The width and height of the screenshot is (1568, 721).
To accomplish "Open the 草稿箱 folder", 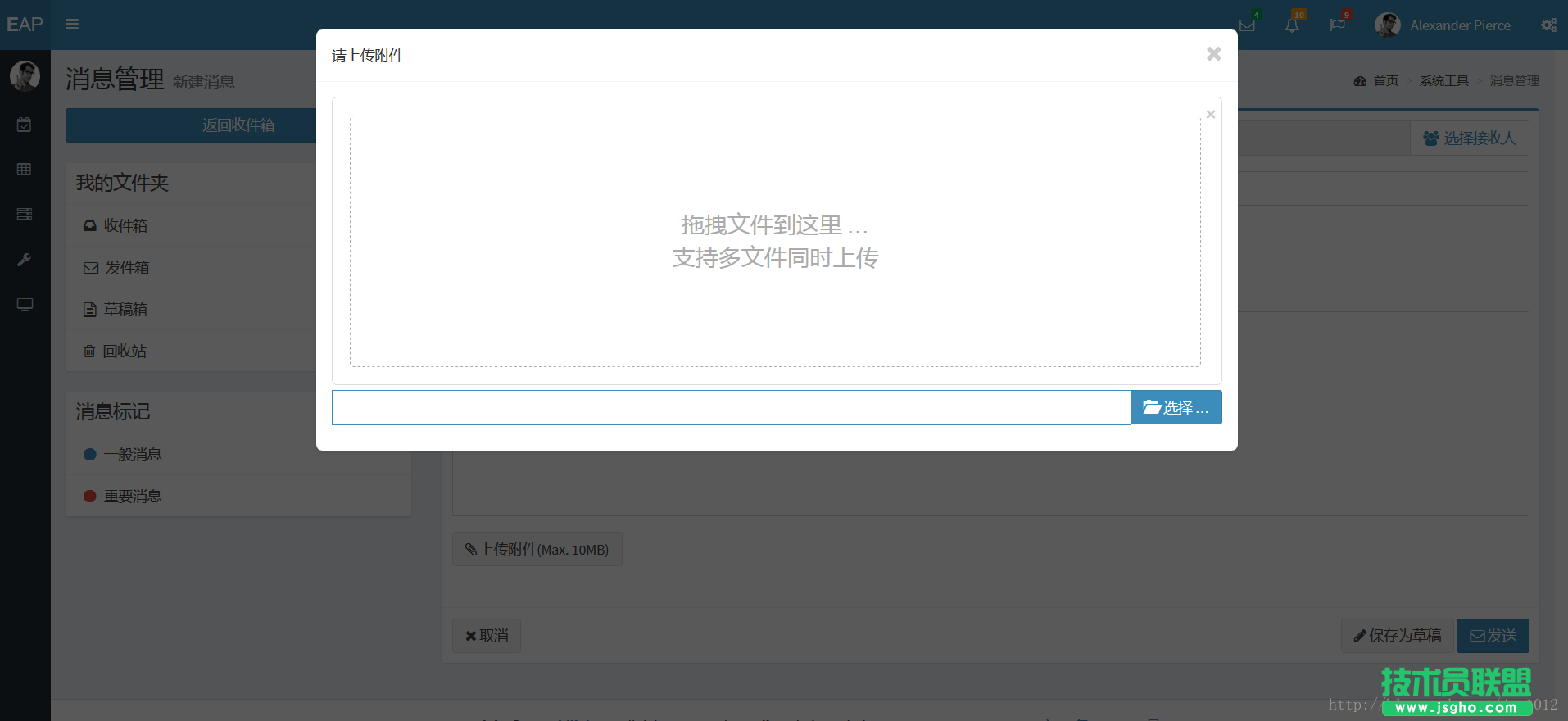I will click(238, 309).
